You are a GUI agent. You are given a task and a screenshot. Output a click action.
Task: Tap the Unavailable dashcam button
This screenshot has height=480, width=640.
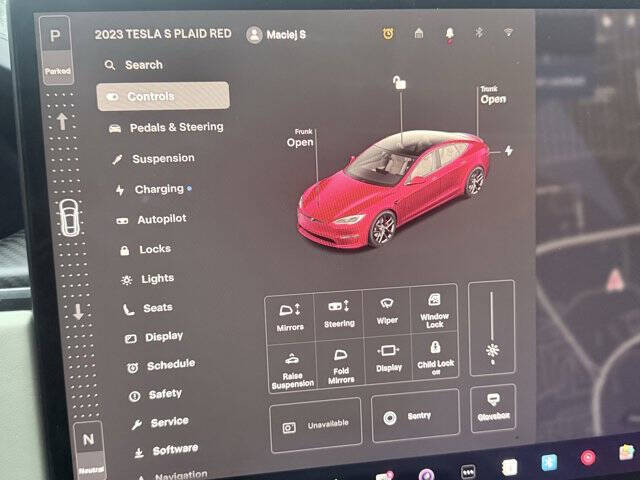[316, 425]
